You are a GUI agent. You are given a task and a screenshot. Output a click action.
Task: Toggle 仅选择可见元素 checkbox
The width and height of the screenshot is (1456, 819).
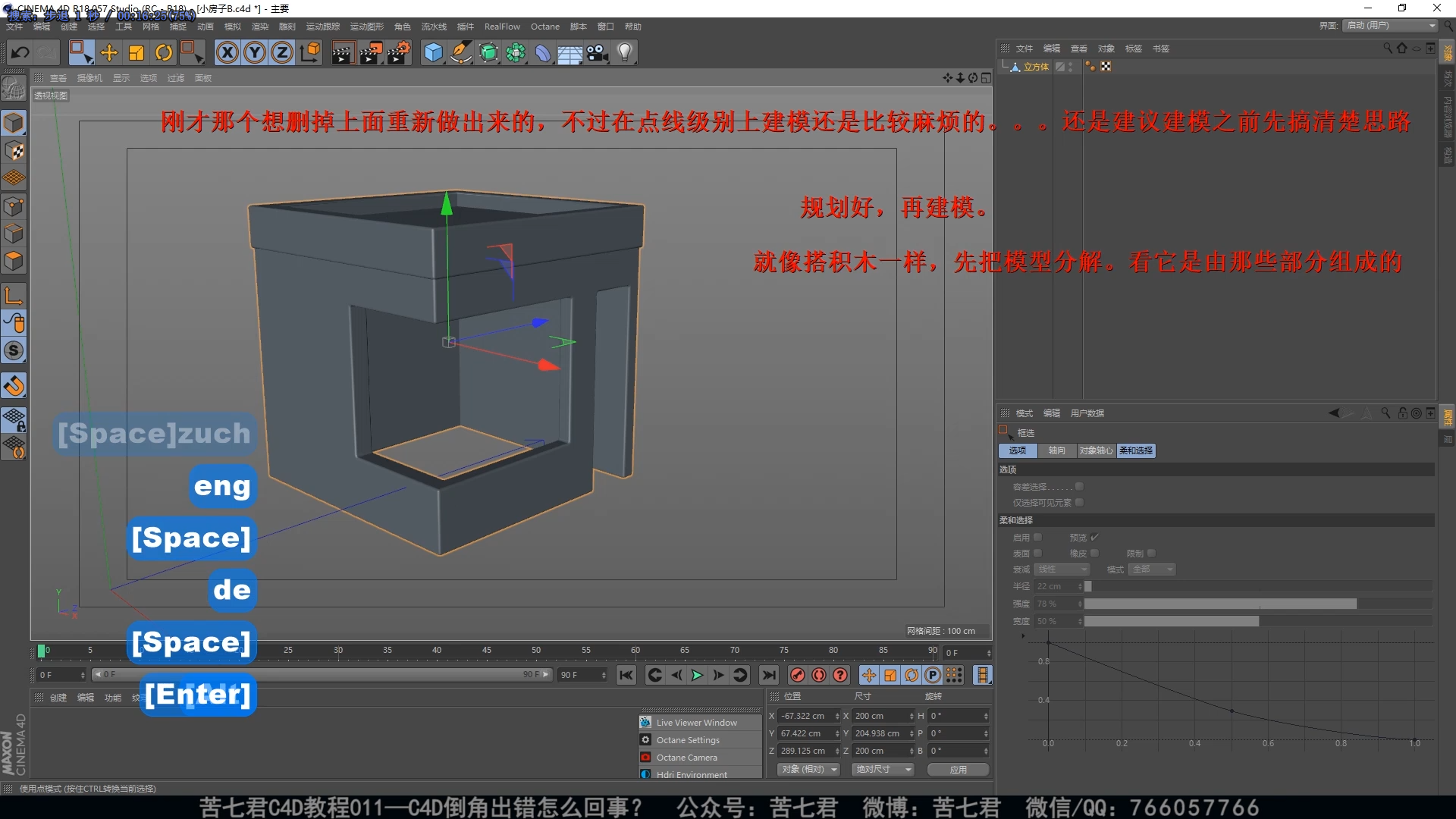pos(1079,503)
